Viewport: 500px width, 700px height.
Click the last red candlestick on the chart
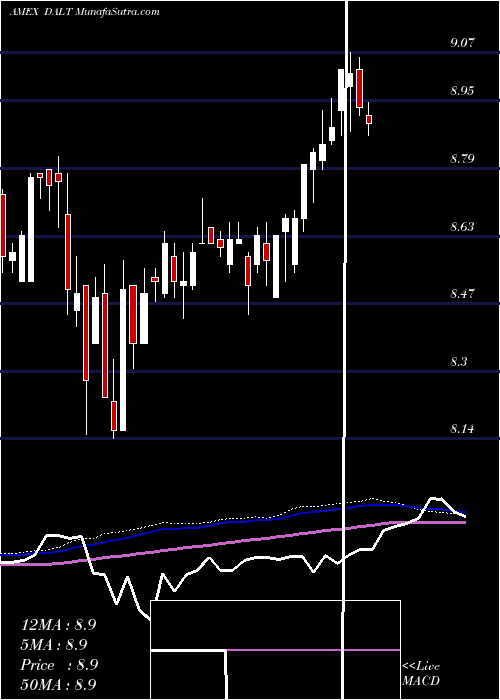coord(369,119)
